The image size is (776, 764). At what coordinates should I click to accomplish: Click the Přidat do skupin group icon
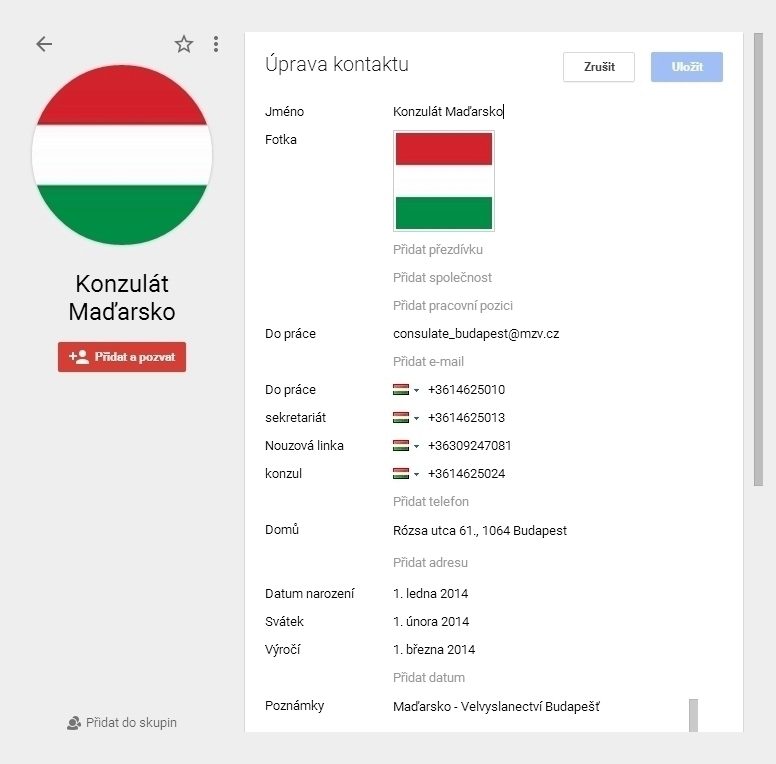(74, 723)
